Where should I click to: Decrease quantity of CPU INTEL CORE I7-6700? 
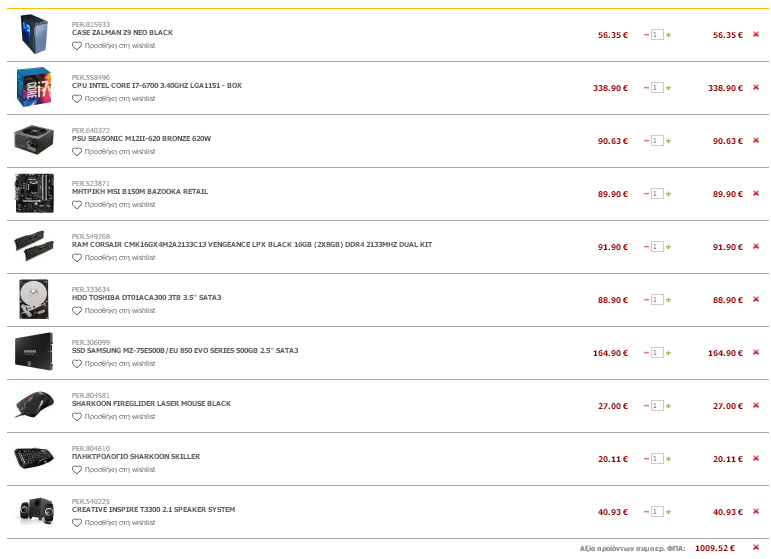(646, 88)
